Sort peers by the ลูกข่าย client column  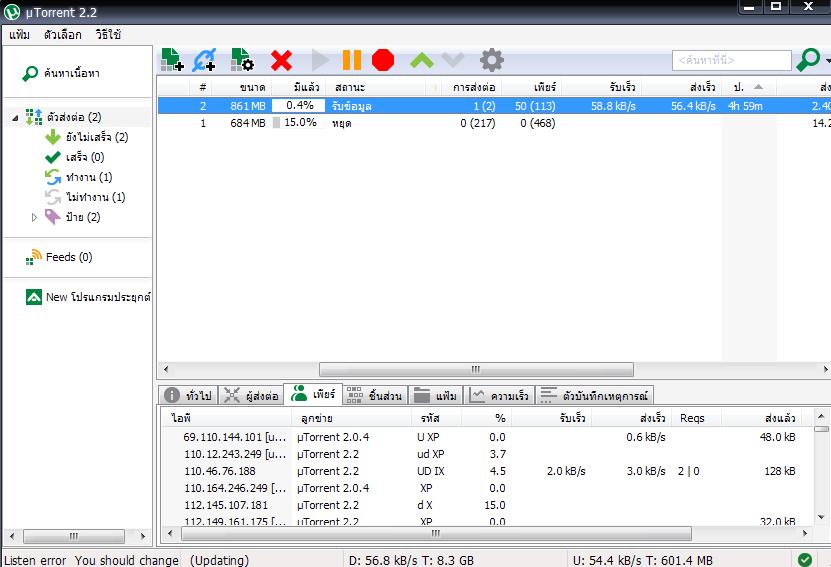(352, 418)
